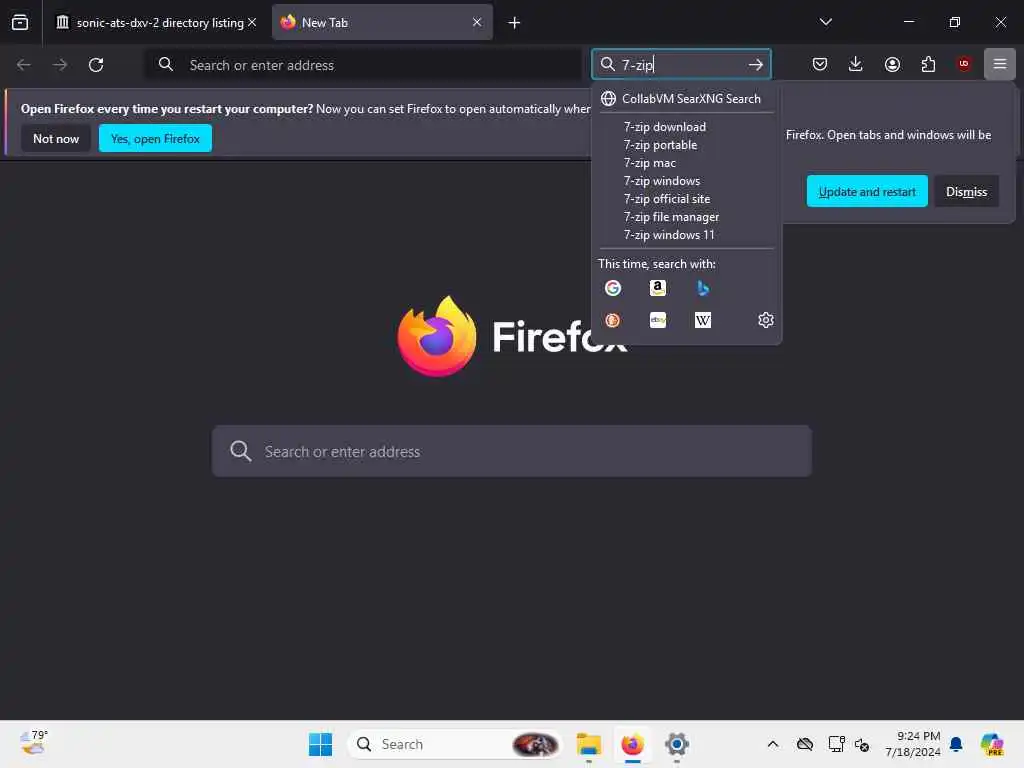
Task: Focus the toolbar address bar
Action: 362,65
